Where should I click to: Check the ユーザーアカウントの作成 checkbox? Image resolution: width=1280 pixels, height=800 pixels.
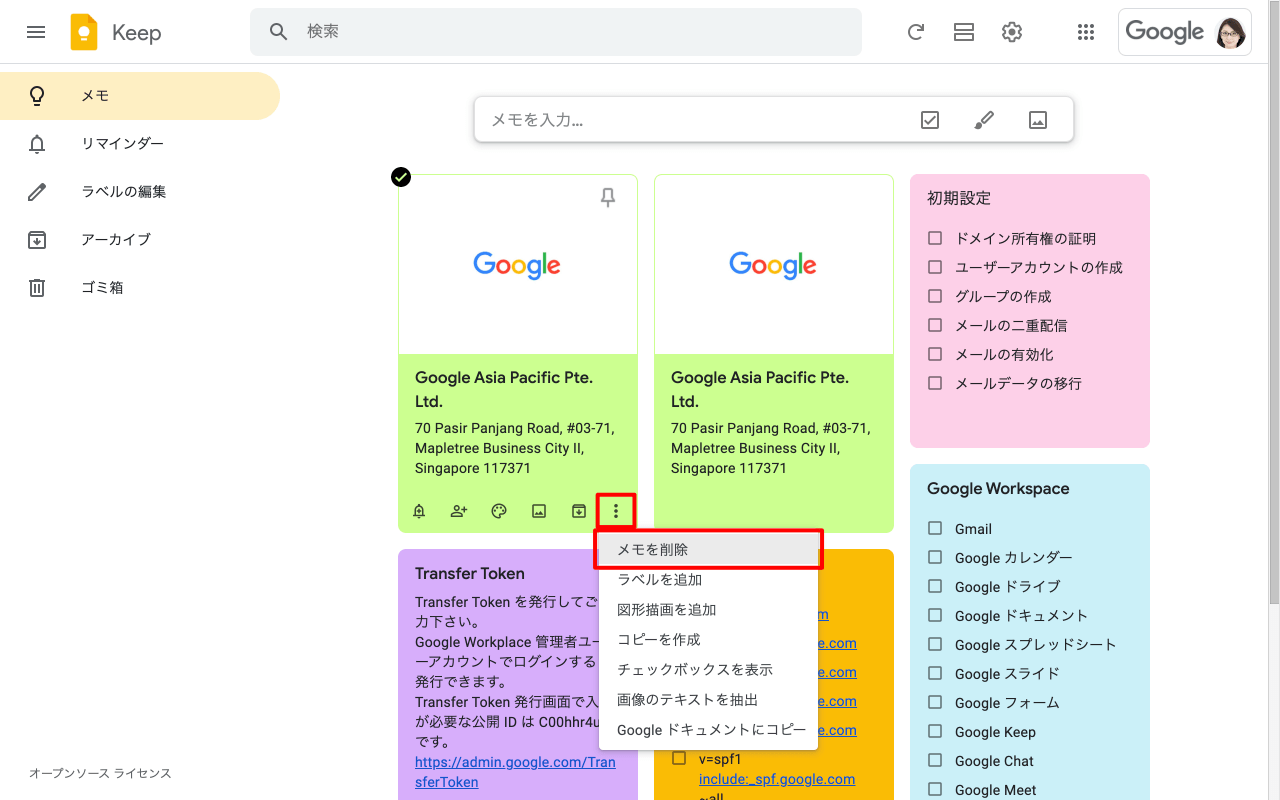[935, 267]
